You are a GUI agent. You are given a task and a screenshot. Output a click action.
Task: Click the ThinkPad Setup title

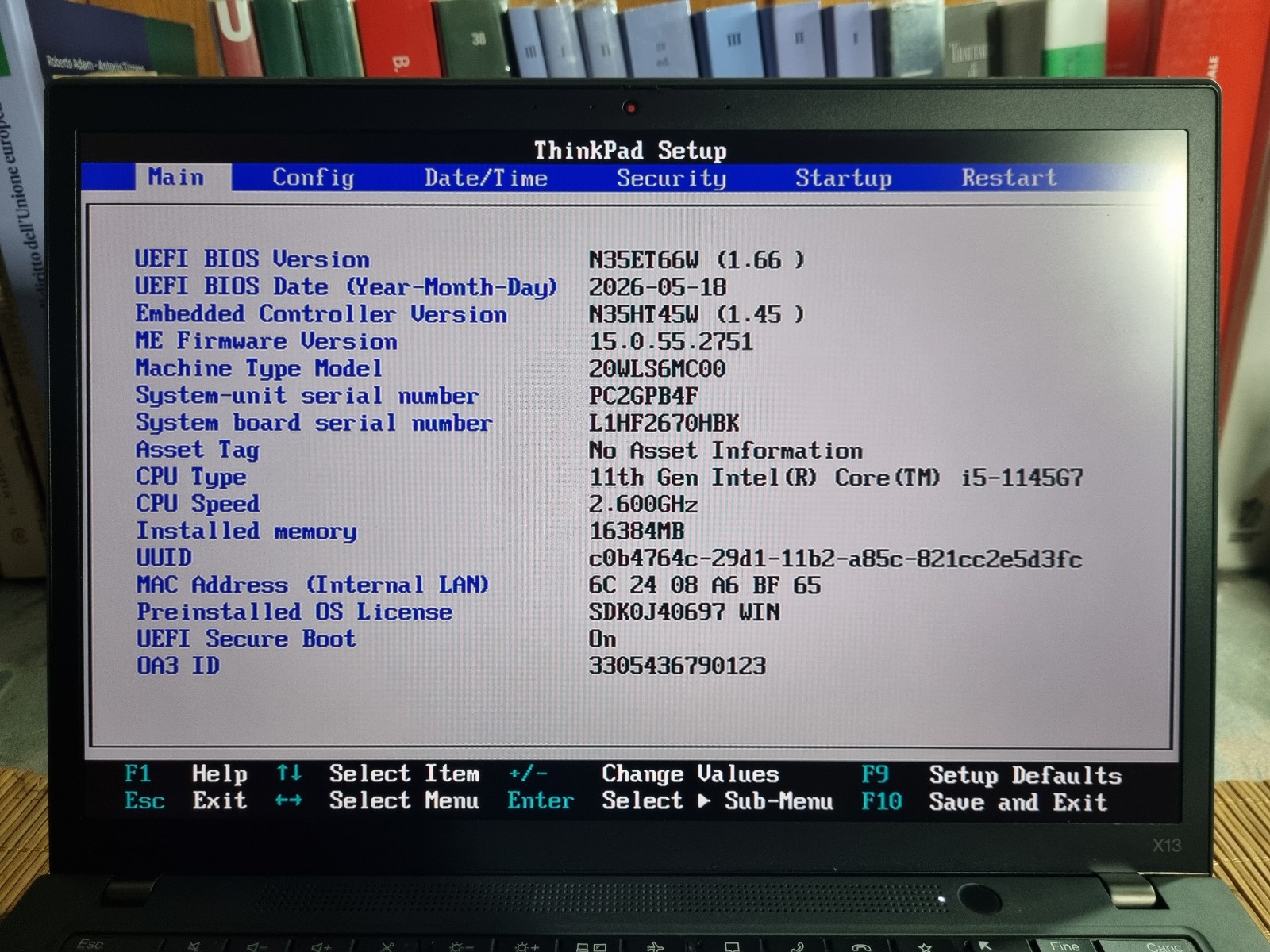click(630, 150)
